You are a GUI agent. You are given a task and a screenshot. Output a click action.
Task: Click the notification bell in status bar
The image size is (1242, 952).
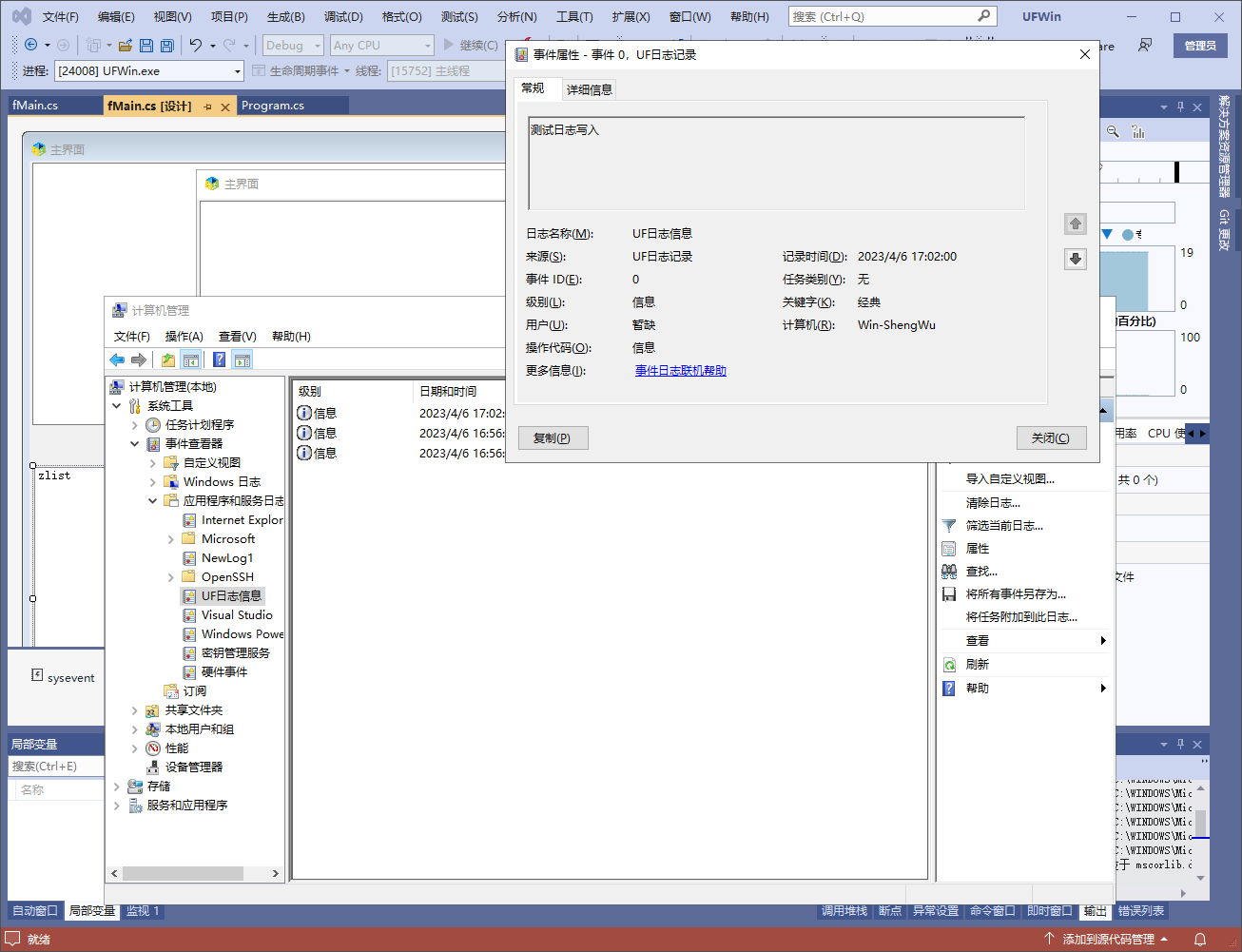click(x=1200, y=939)
